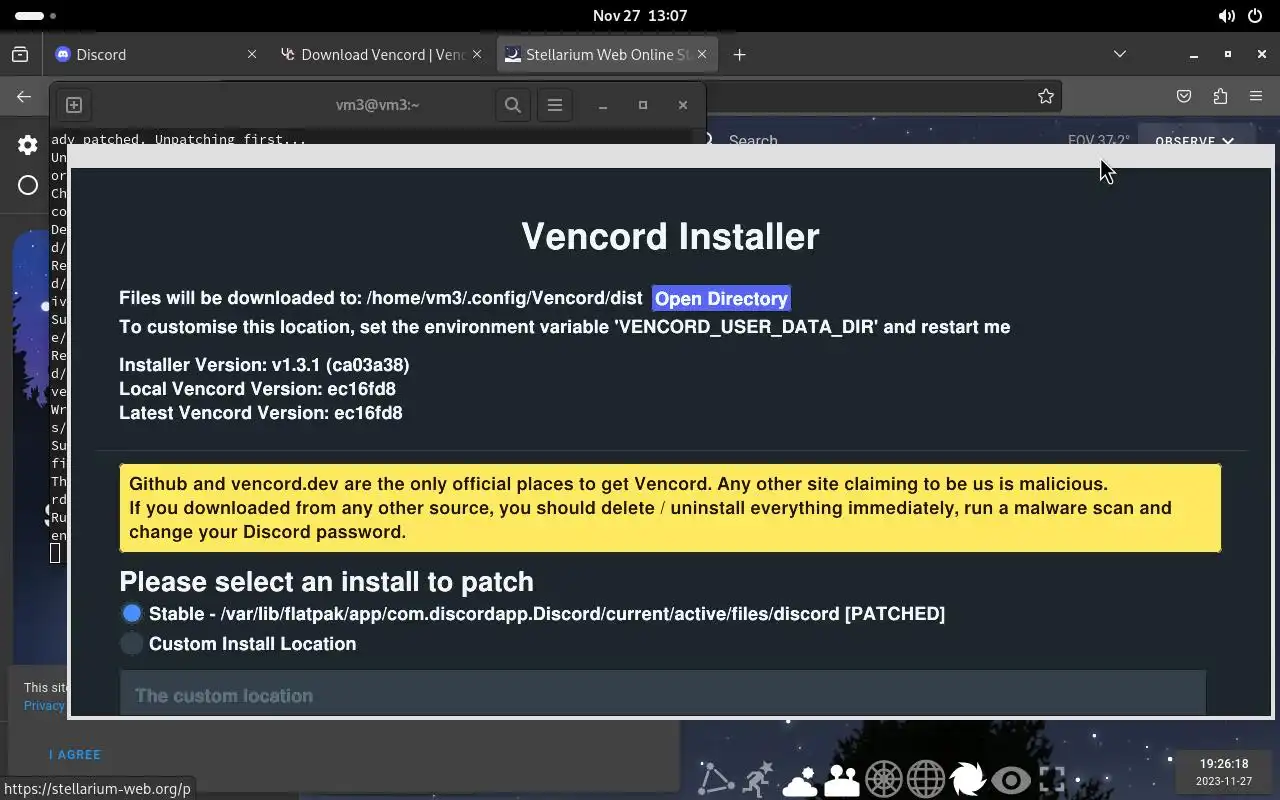Open the Pocket save icon in browser toolbar
The height and width of the screenshot is (800, 1280).
(x=1184, y=96)
